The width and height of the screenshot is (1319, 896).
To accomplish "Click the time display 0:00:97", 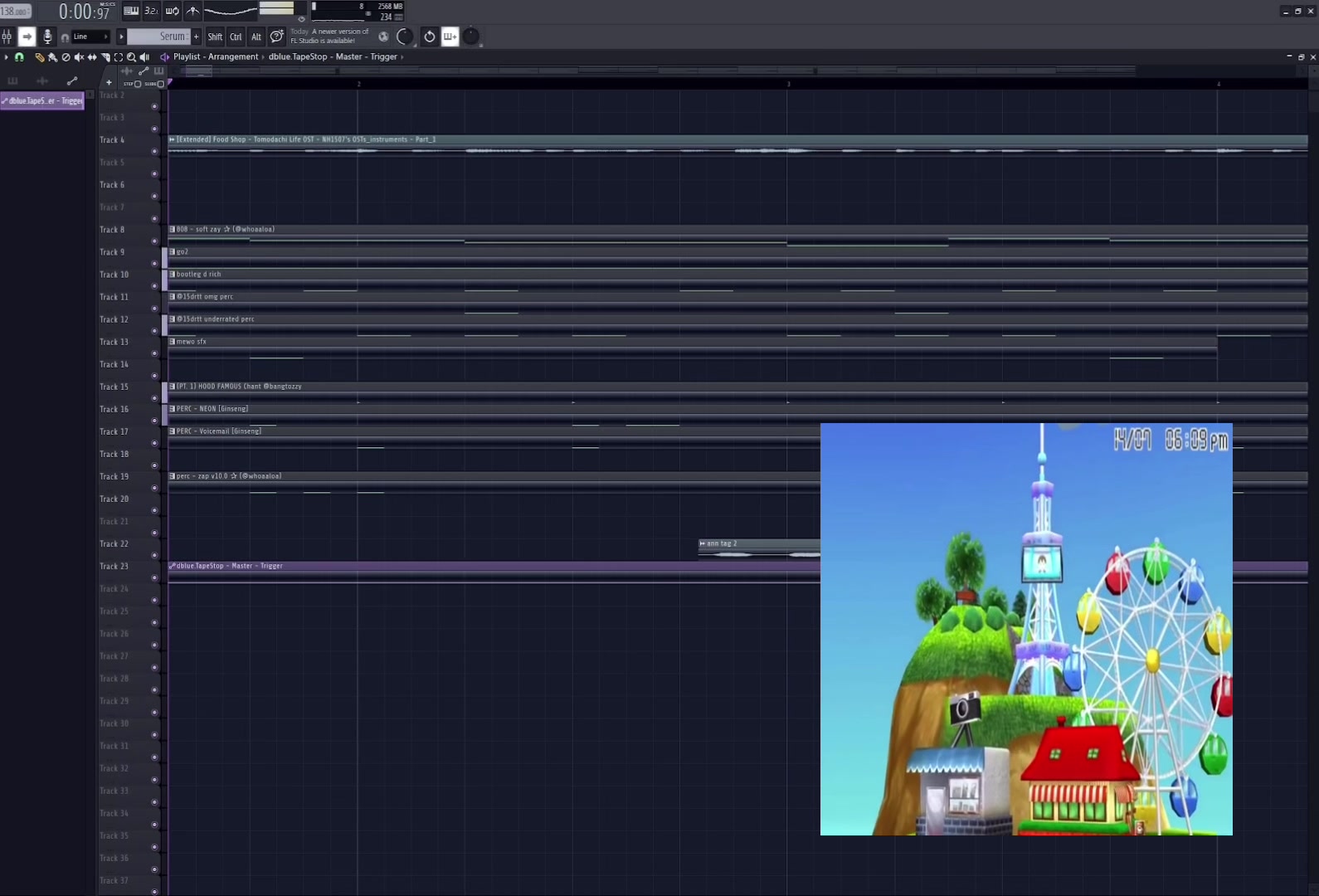I will point(84,12).
